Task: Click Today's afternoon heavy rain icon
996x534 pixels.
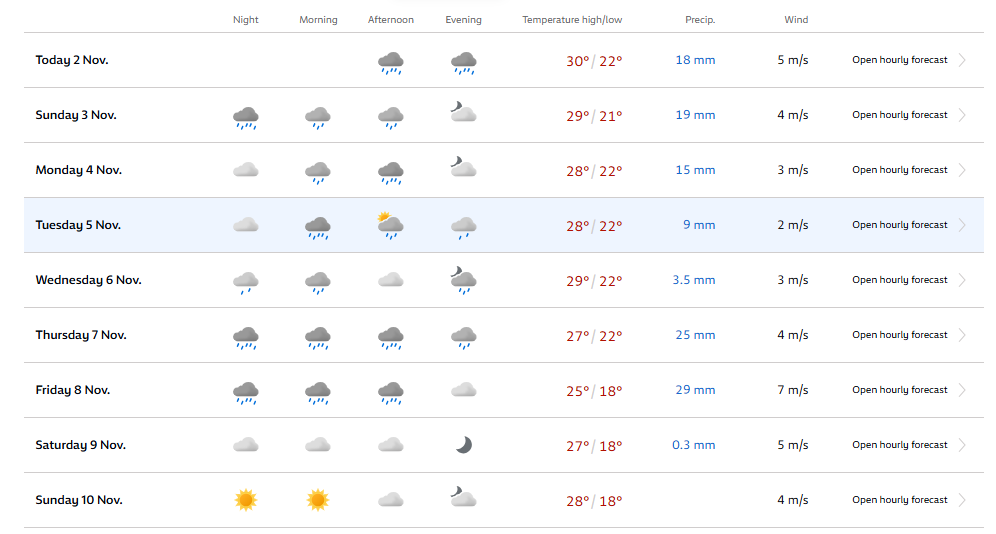Action: [x=391, y=63]
